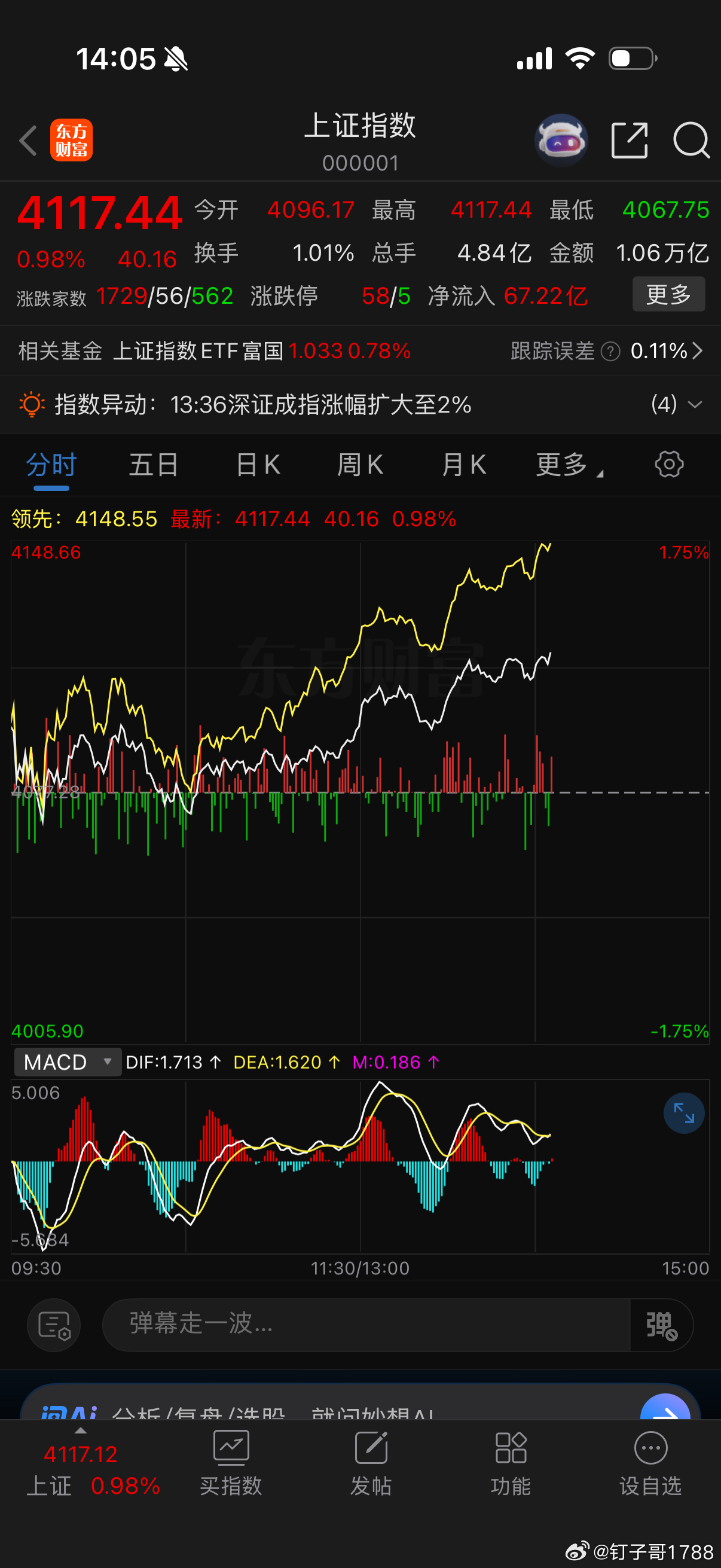Tap the intraday price chart area
Viewport: 721px width, 1568px height.
[x=360, y=792]
